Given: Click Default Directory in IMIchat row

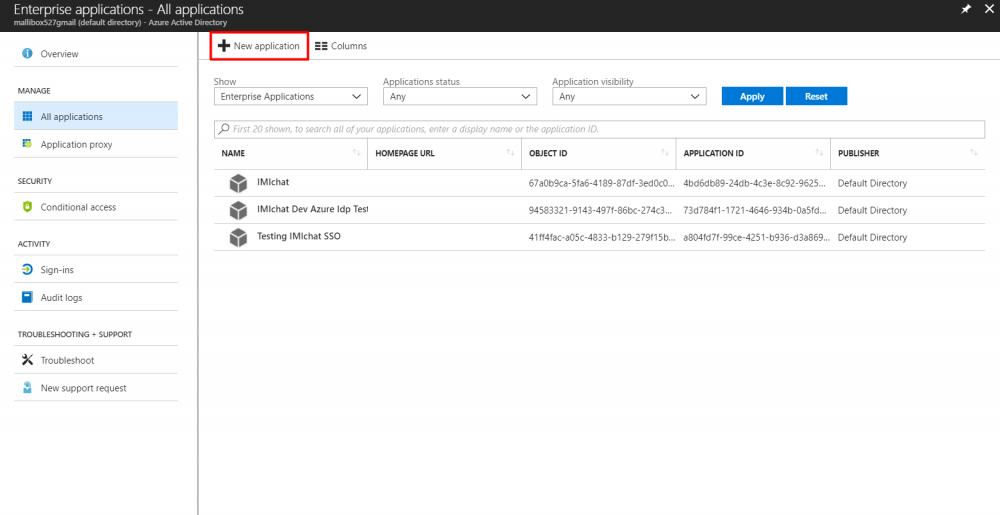Looking at the screenshot, I should coord(872,184).
